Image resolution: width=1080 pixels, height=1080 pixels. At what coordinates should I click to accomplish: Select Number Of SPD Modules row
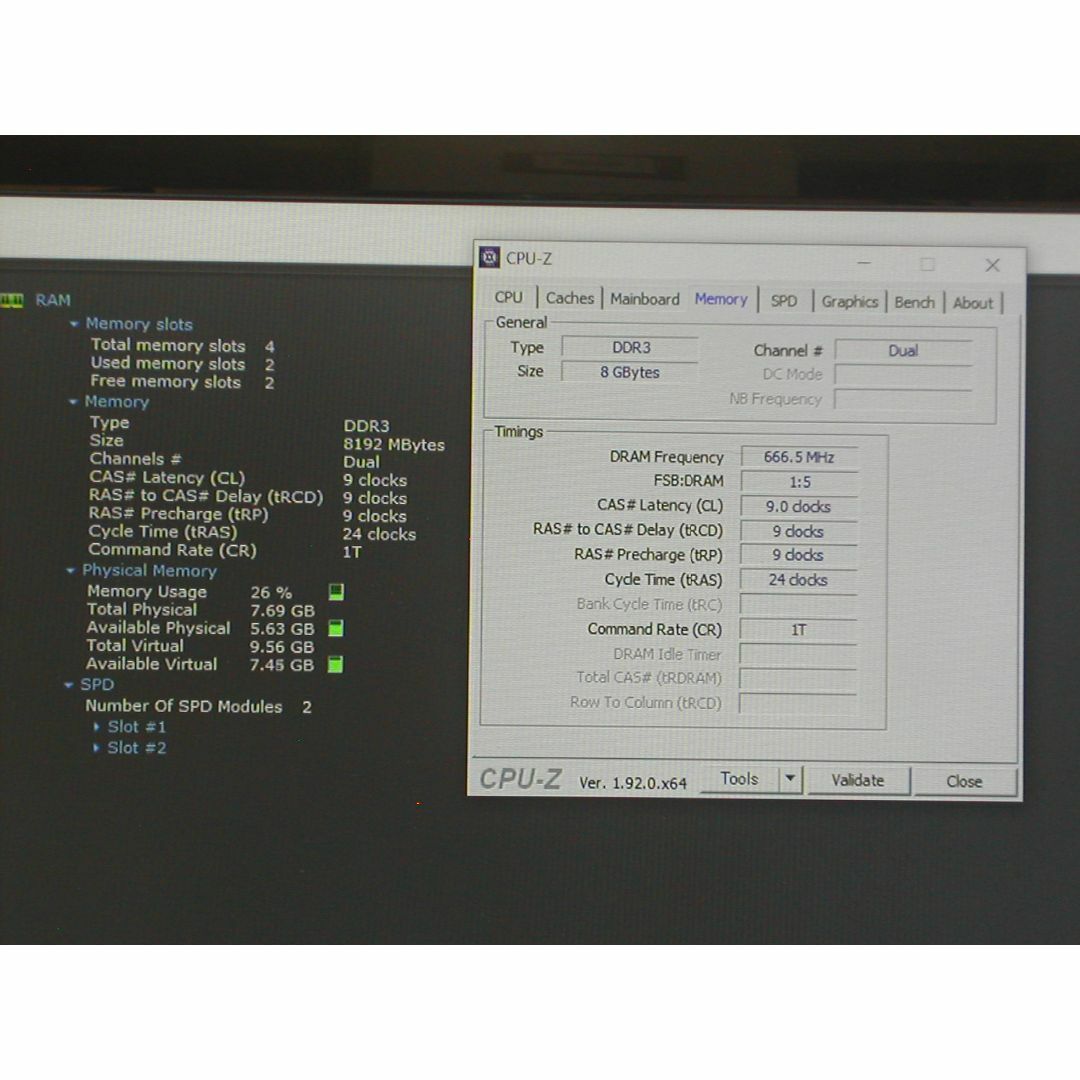coord(198,707)
